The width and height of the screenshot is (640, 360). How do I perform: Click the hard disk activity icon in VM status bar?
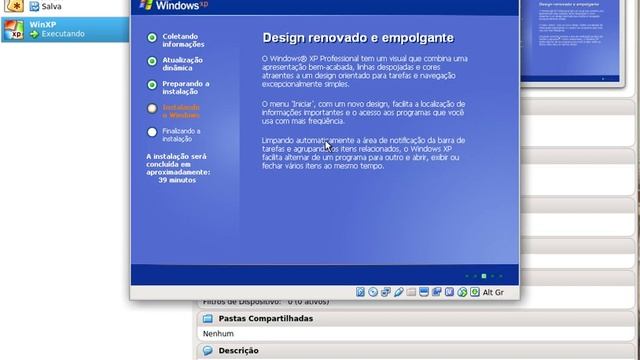(360, 292)
